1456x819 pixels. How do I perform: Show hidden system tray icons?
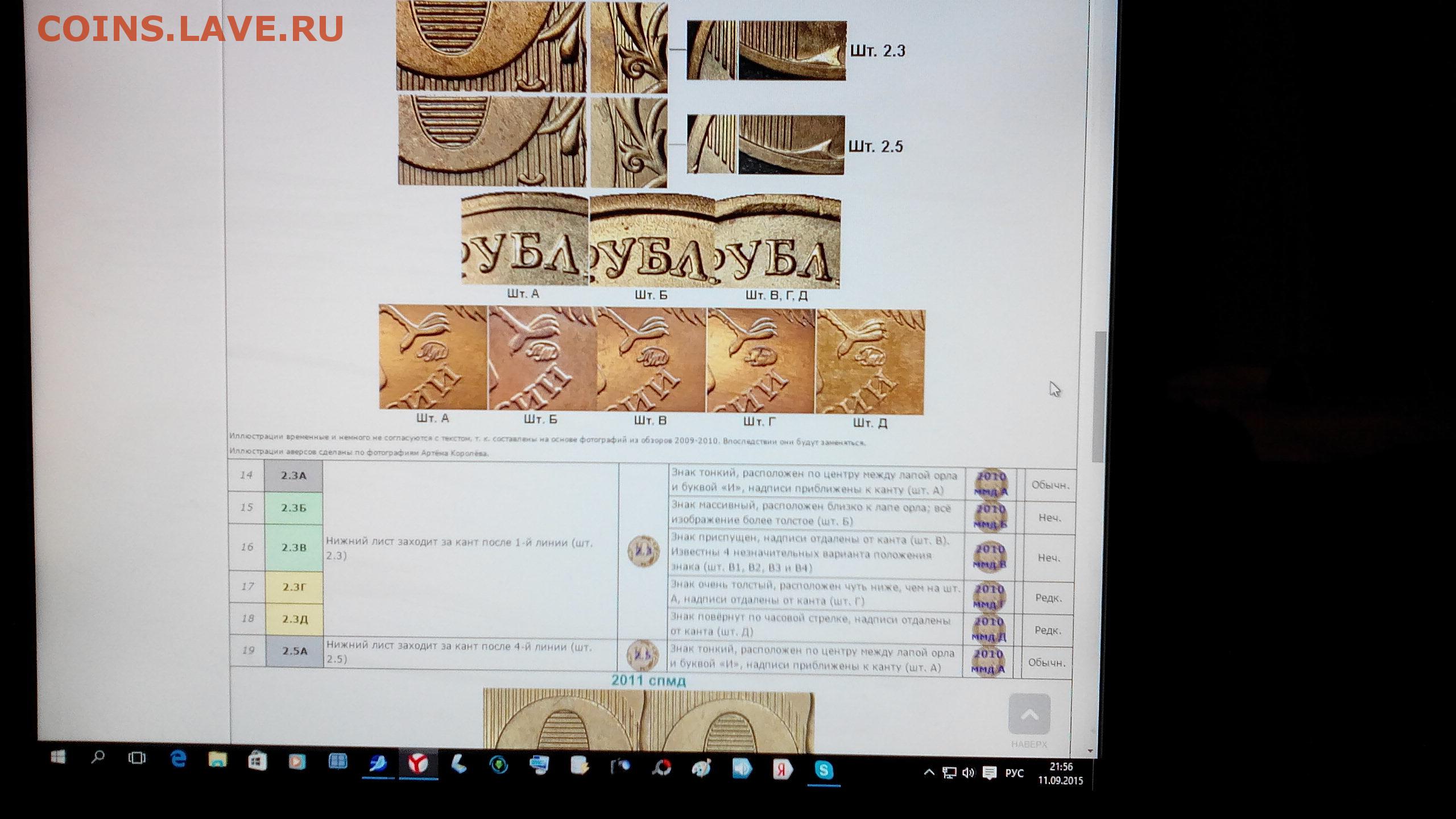929,772
